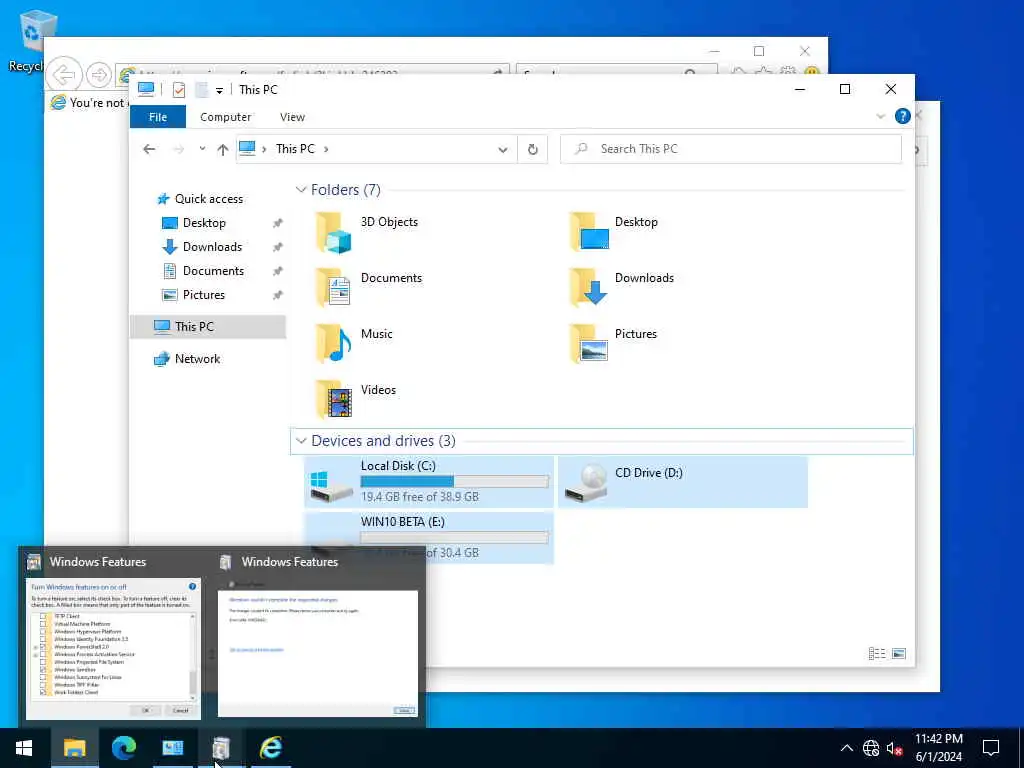The width and height of the screenshot is (1024, 768).
Task: Go back using Explorer back arrow
Action: [150, 149]
